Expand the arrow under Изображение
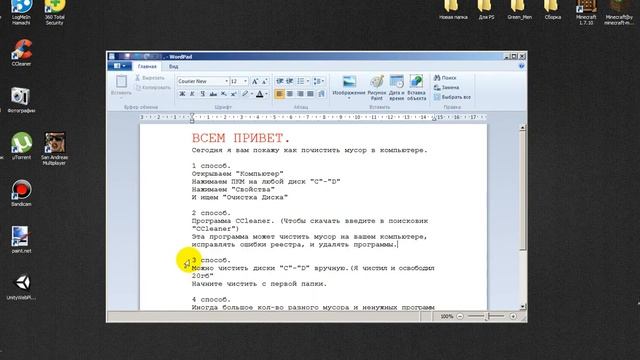640x360 pixels. click(349, 98)
